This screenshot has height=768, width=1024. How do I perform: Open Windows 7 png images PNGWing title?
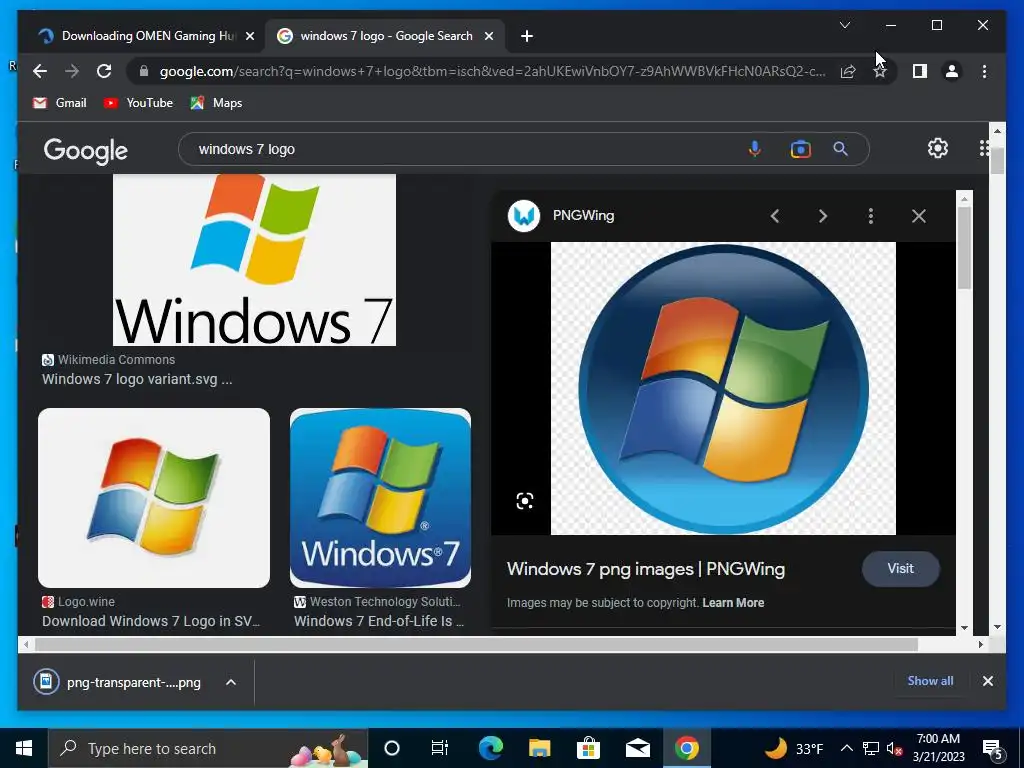click(646, 569)
